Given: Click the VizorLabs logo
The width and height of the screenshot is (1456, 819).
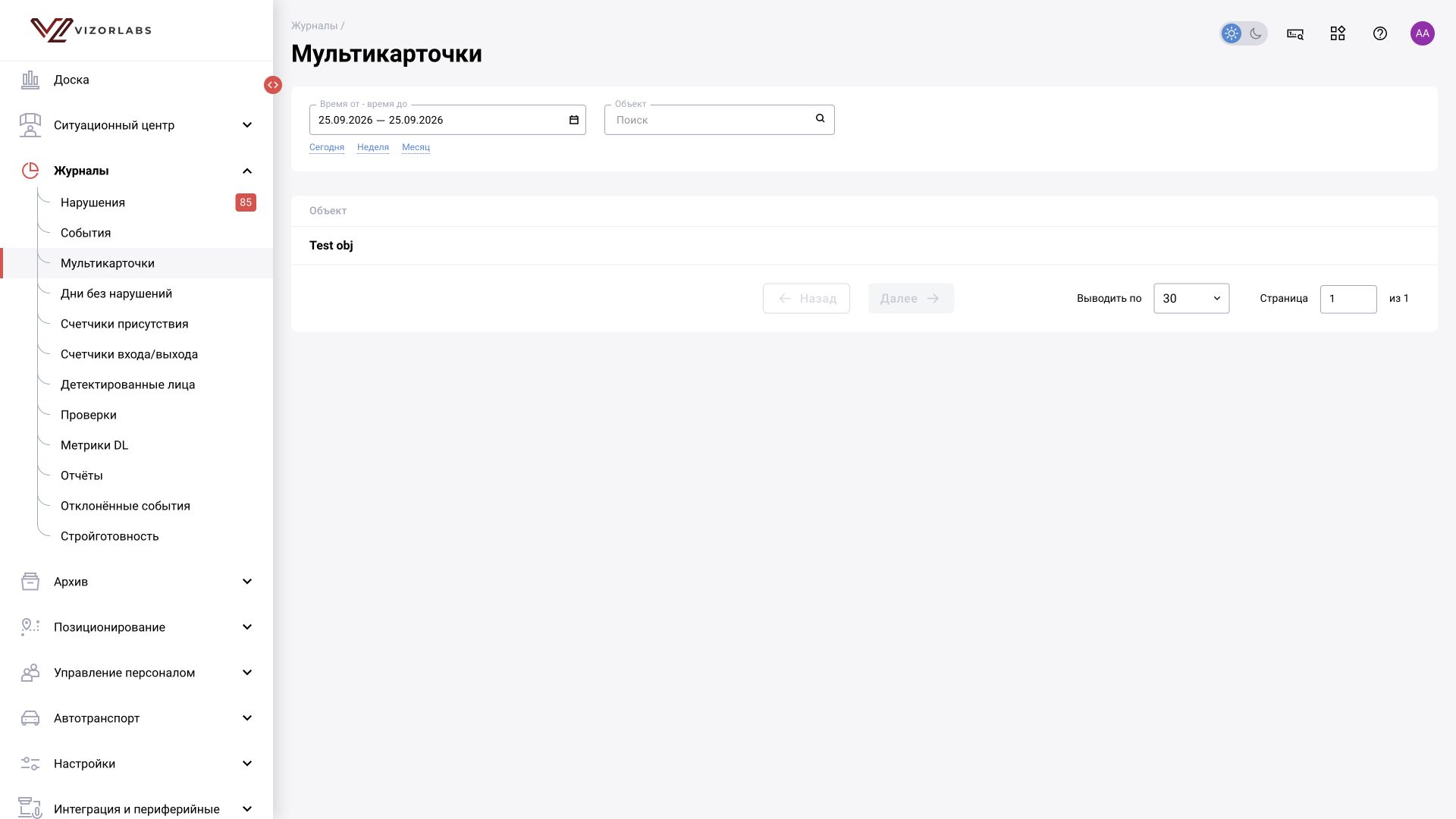Looking at the screenshot, I should [91, 30].
